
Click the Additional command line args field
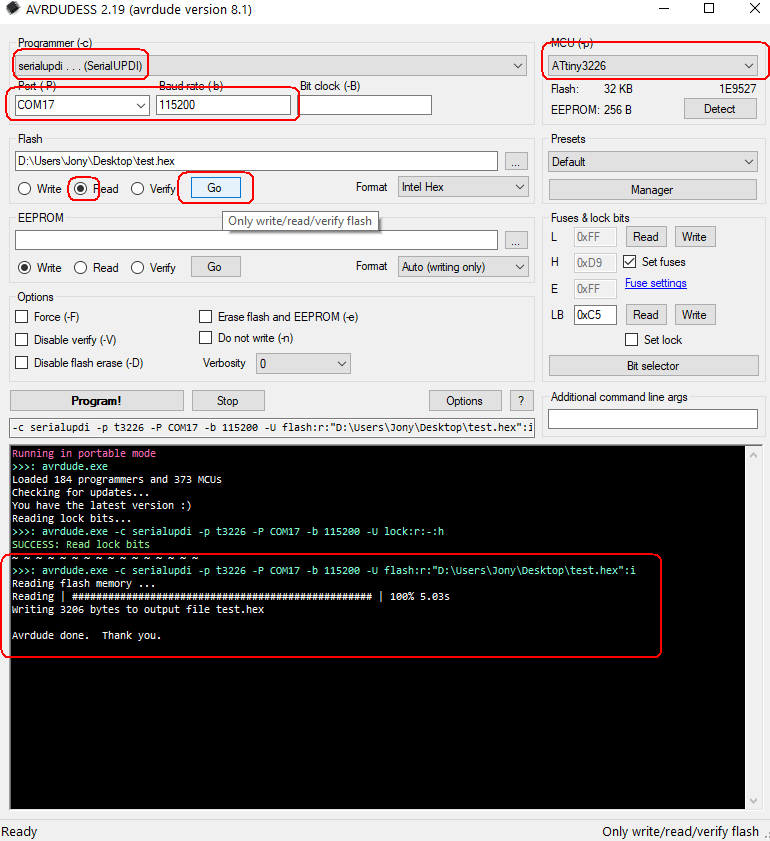pyautogui.click(x=653, y=419)
